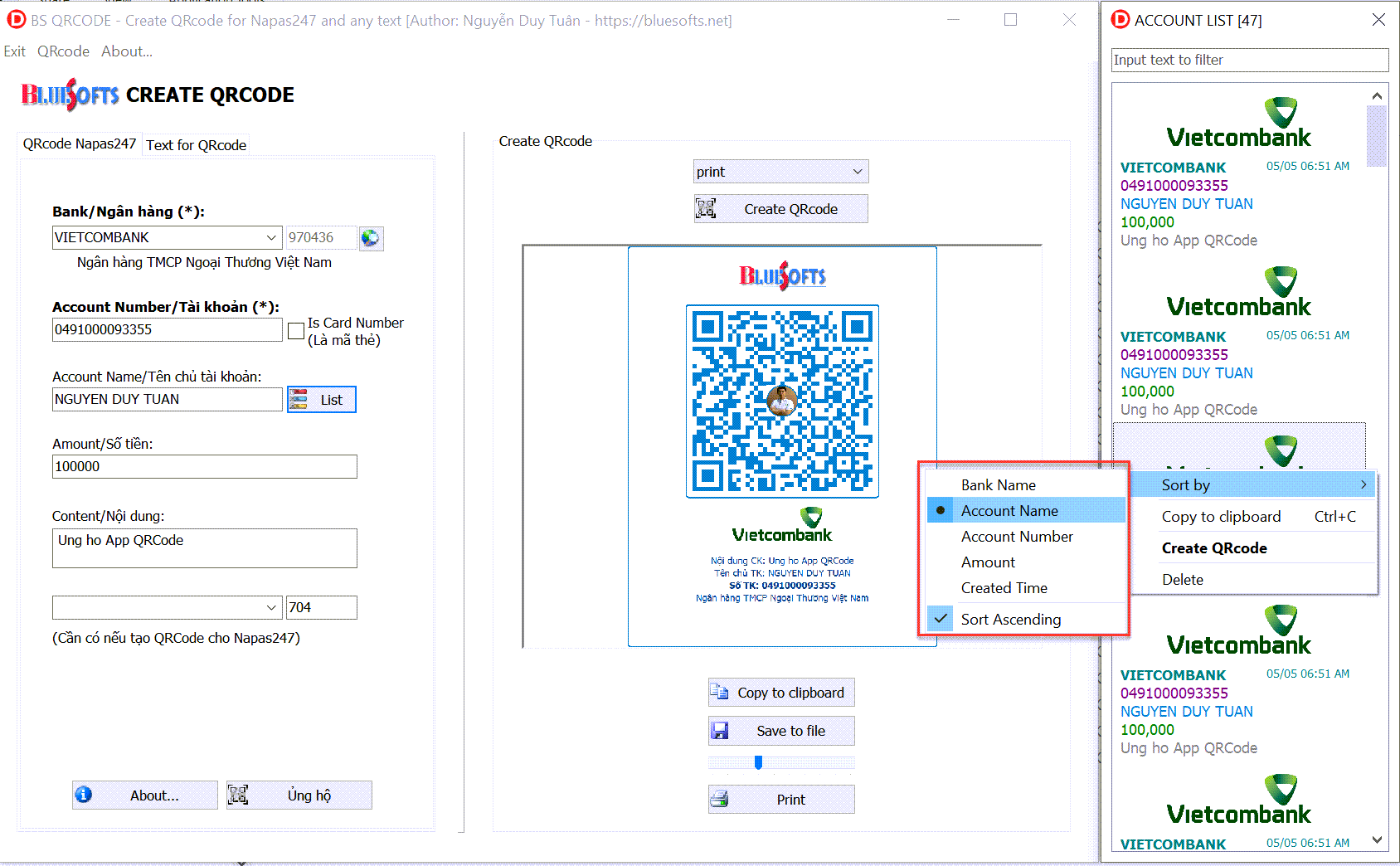This screenshot has width=1400, height=866.
Task: Click the Create QRcode button
Action: (781, 209)
